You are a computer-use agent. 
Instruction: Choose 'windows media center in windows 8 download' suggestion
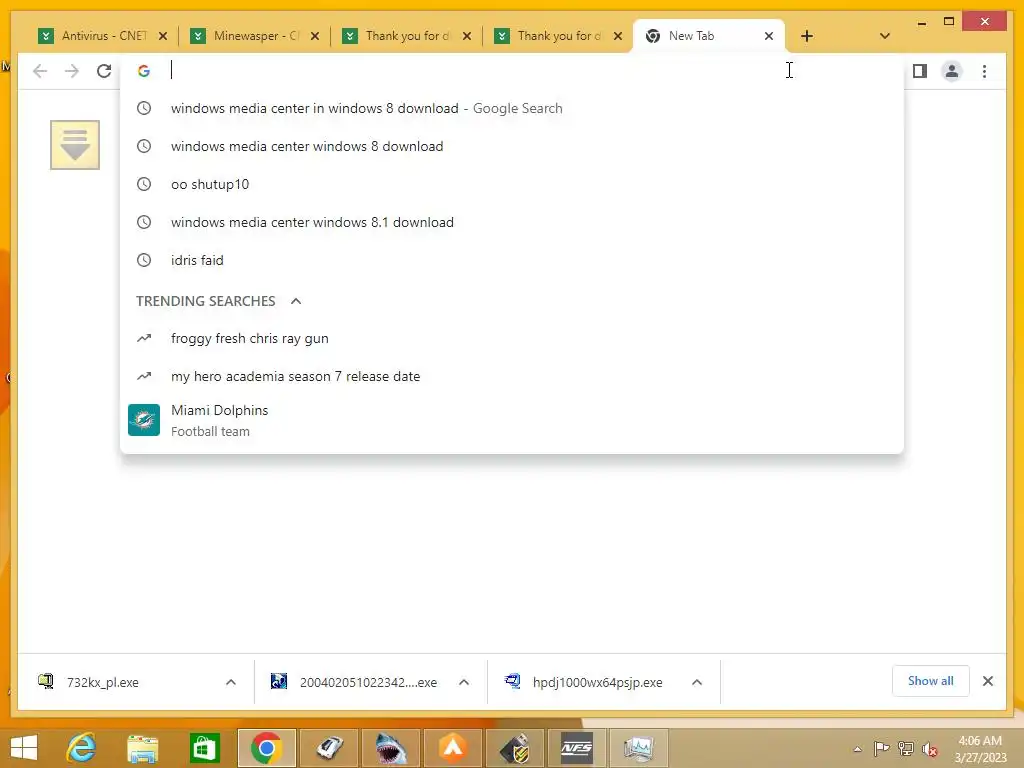click(511, 108)
